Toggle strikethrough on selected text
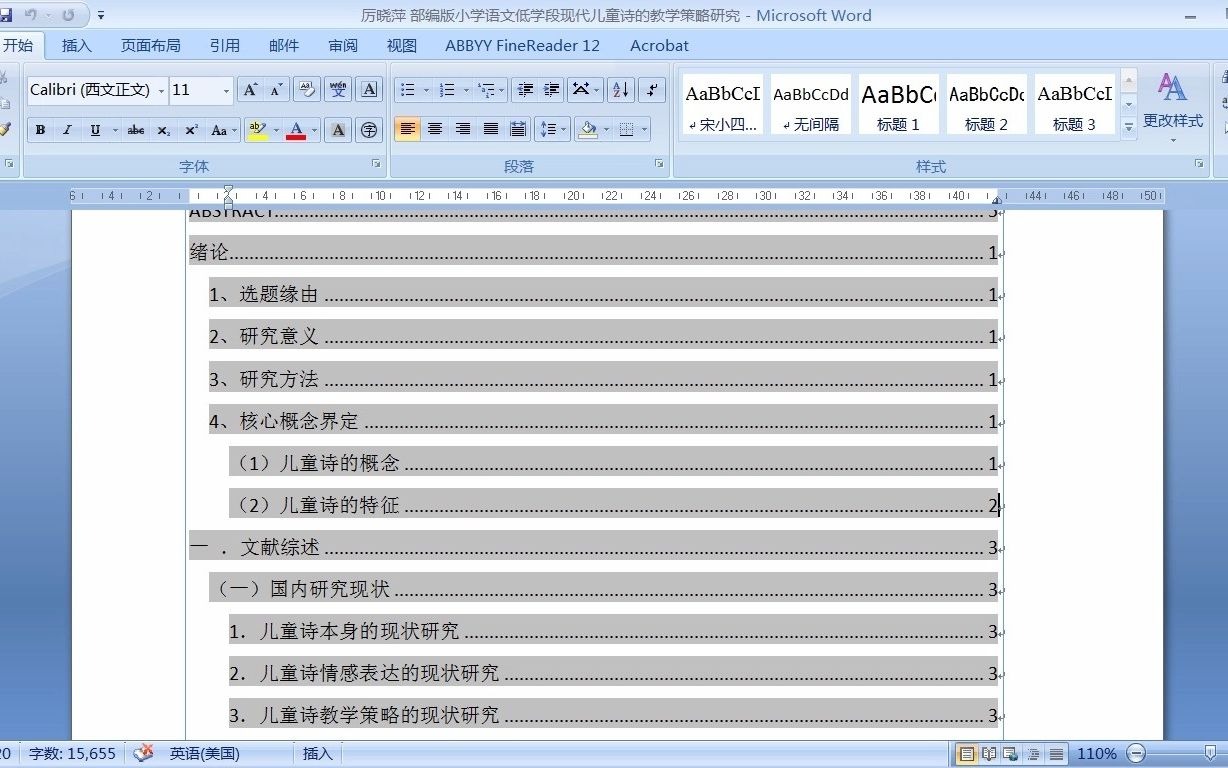The height and width of the screenshot is (768, 1228). pos(135,129)
